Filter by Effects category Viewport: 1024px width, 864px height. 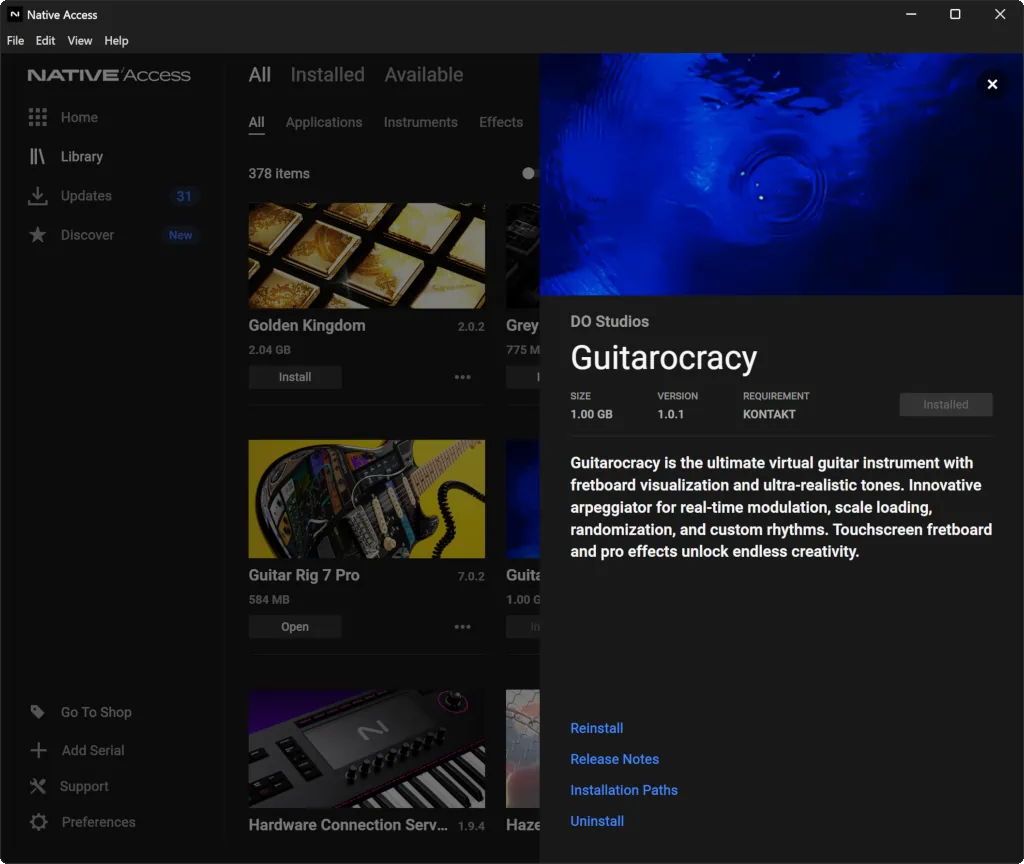coord(501,122)
